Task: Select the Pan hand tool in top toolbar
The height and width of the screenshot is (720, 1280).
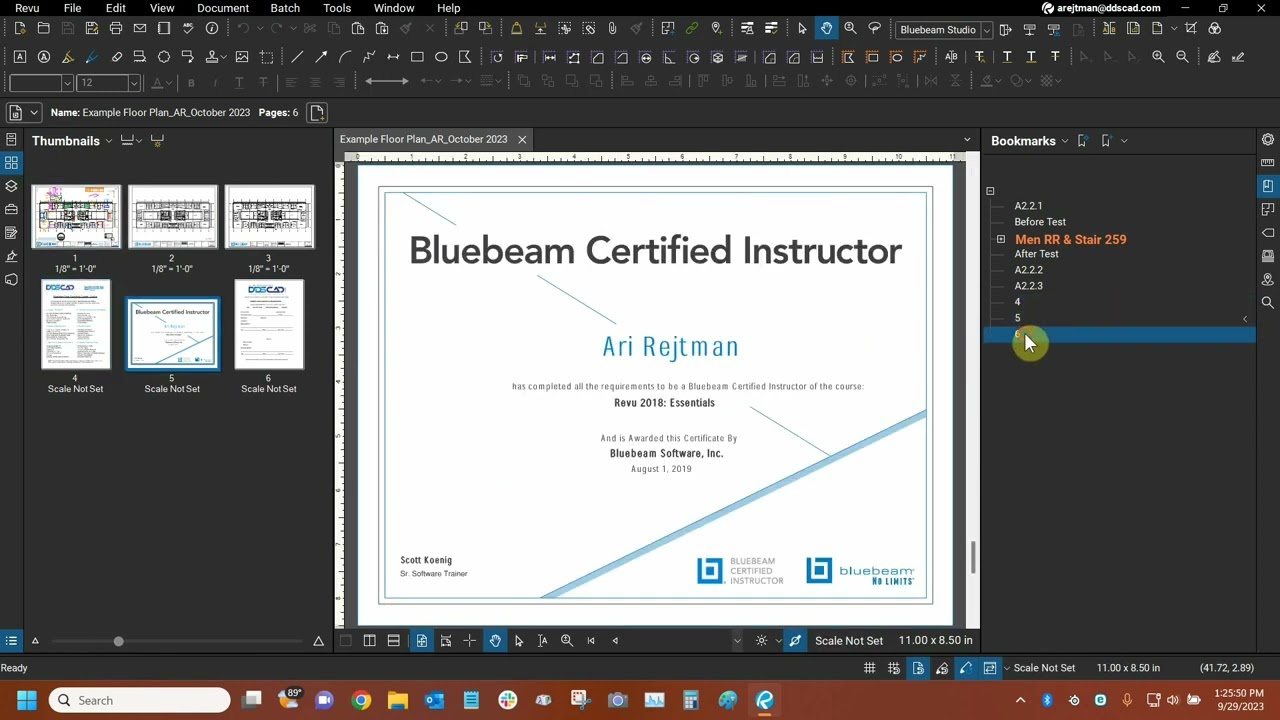Action: 826,28
